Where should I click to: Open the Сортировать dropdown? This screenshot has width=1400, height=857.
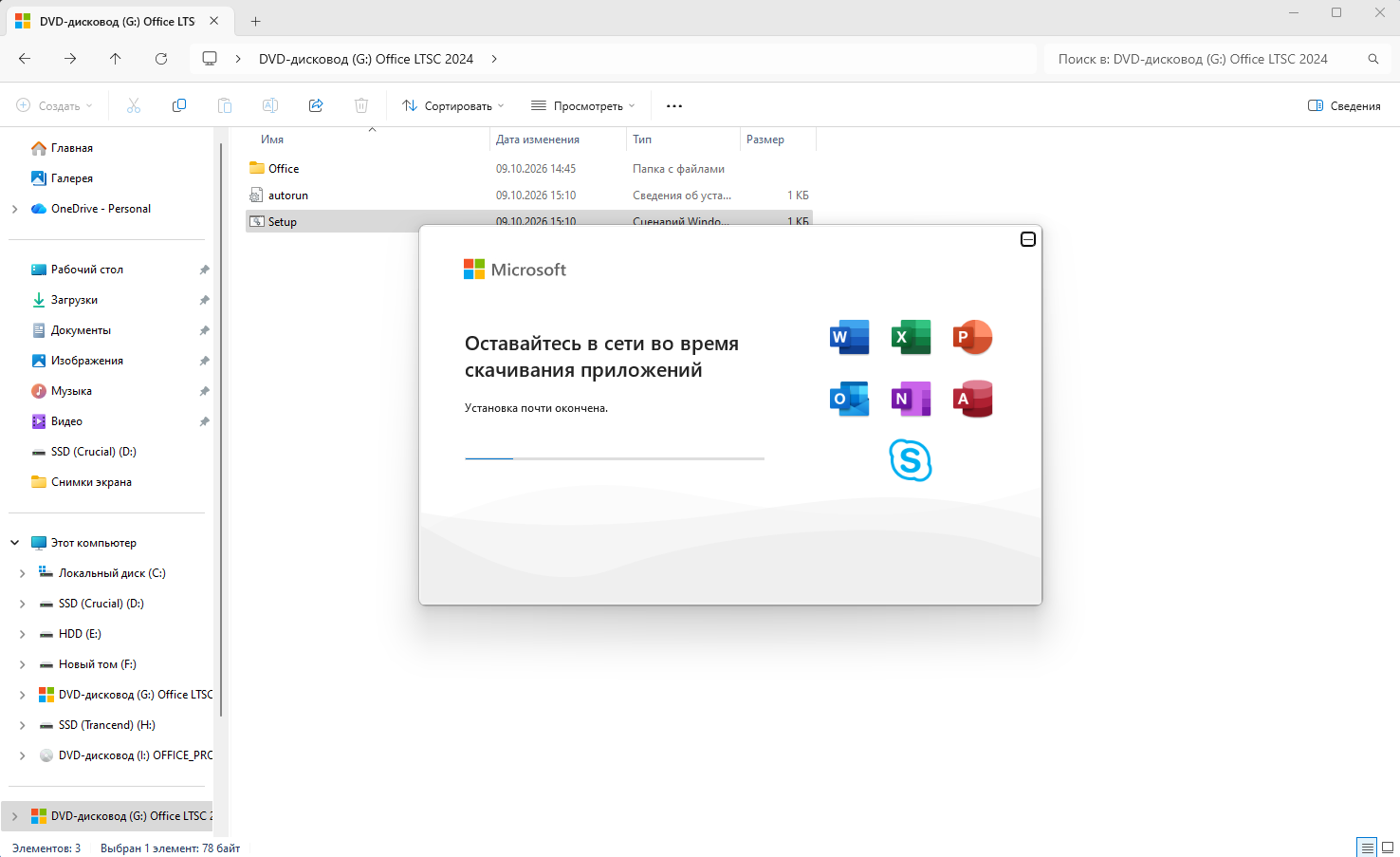click(x=453, y=105)
